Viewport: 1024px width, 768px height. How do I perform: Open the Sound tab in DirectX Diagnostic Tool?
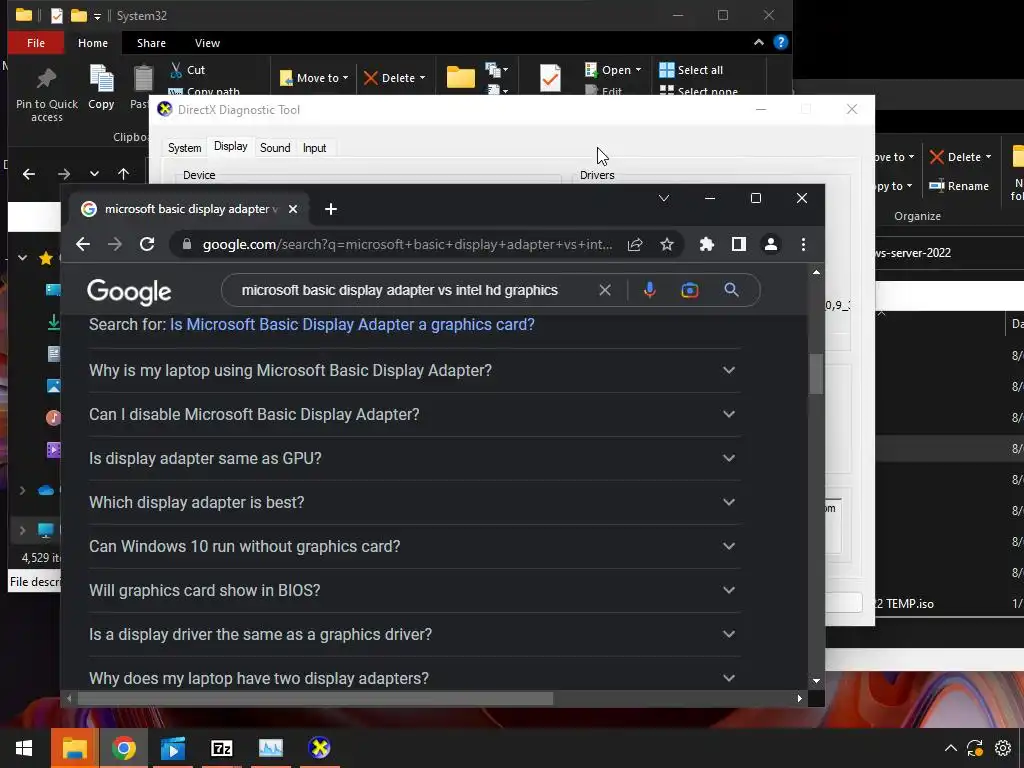tap(275, 148)
